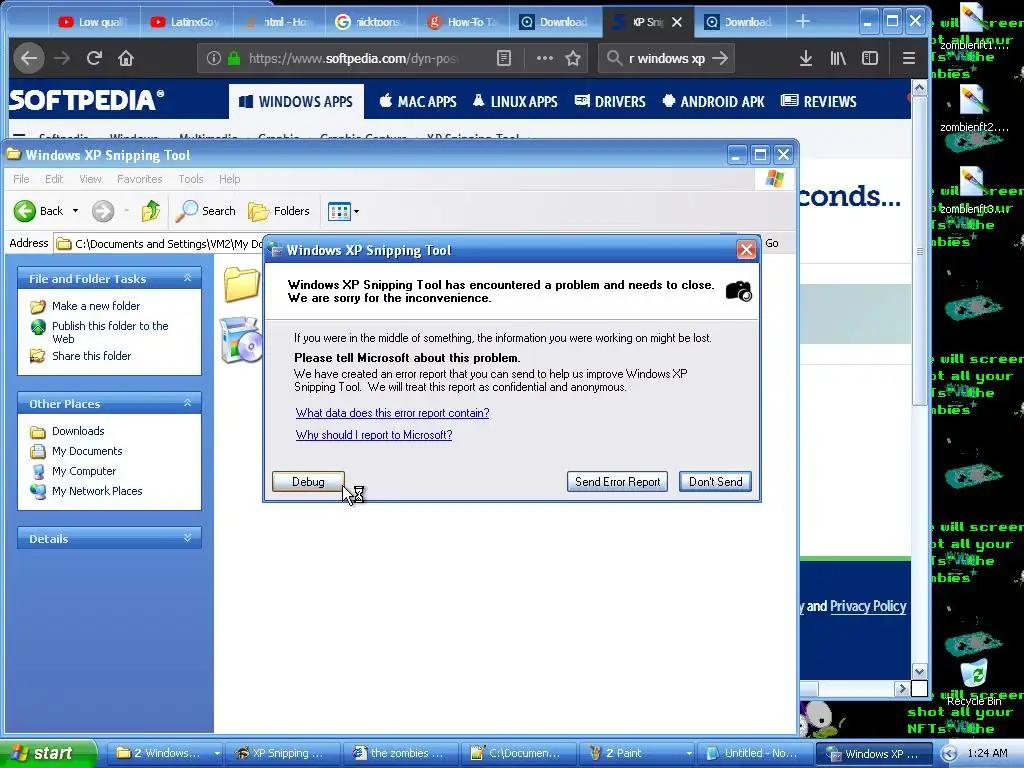Click Firefox search box 'r windows xp'
This screenshot has height=768, width=1024.
click(666, 58)
